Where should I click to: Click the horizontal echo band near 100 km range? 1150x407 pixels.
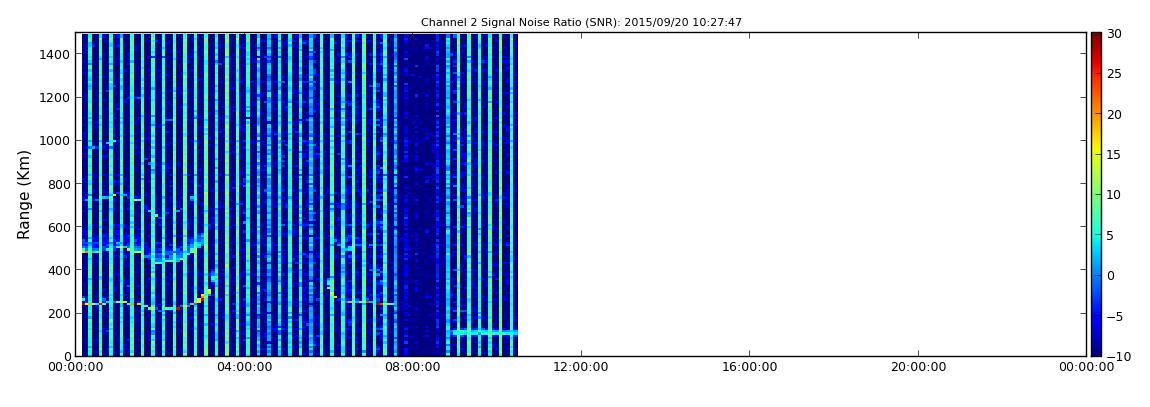click(x=485, y=332)
